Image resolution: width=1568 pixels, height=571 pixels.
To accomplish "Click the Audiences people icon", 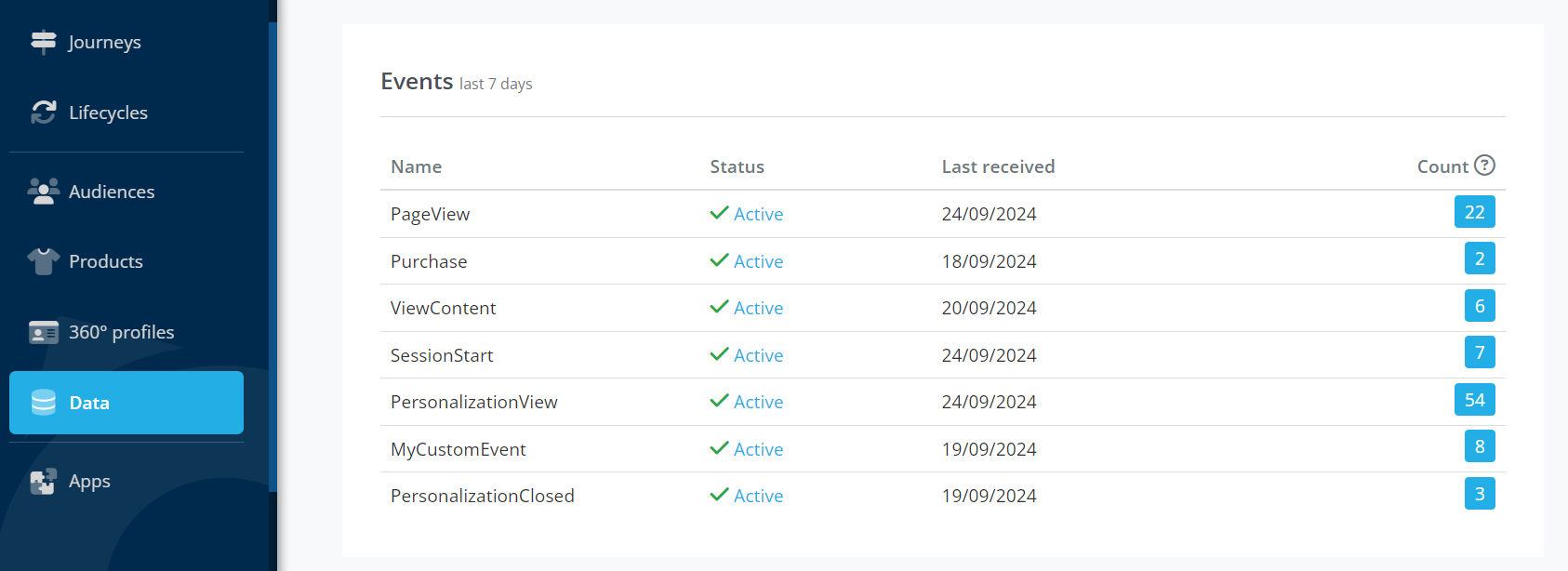I will [44, 192].
